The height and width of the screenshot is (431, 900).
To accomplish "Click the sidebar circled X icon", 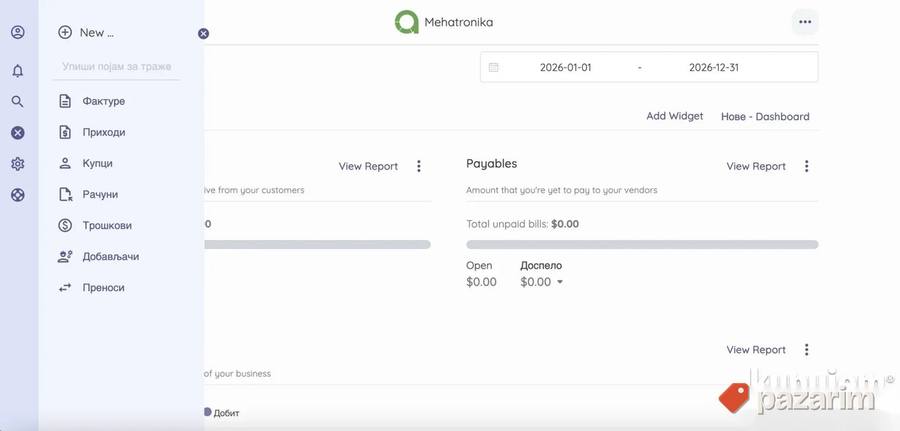I will [x=18, y=133].
